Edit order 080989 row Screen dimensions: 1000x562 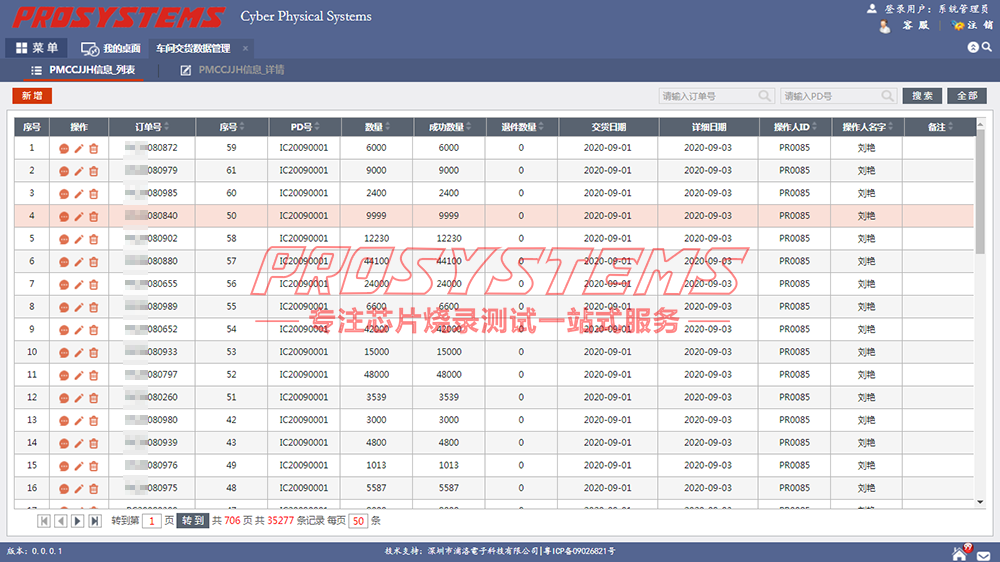click(78, 307)
